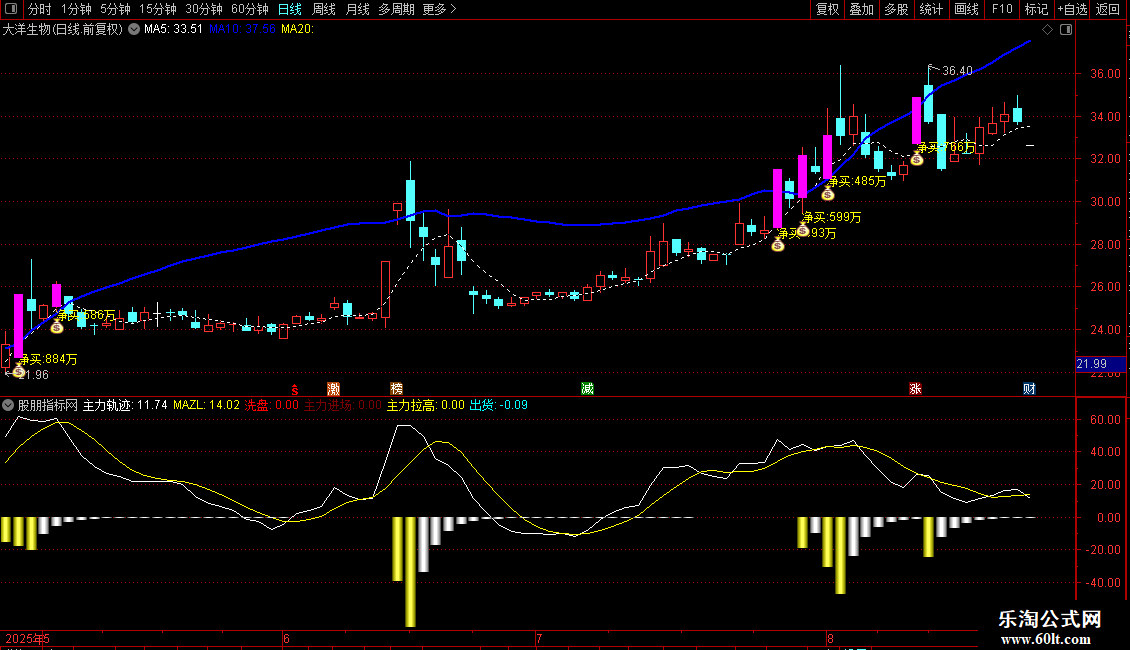Open the 统计 statistics tool

coord(931,9)
